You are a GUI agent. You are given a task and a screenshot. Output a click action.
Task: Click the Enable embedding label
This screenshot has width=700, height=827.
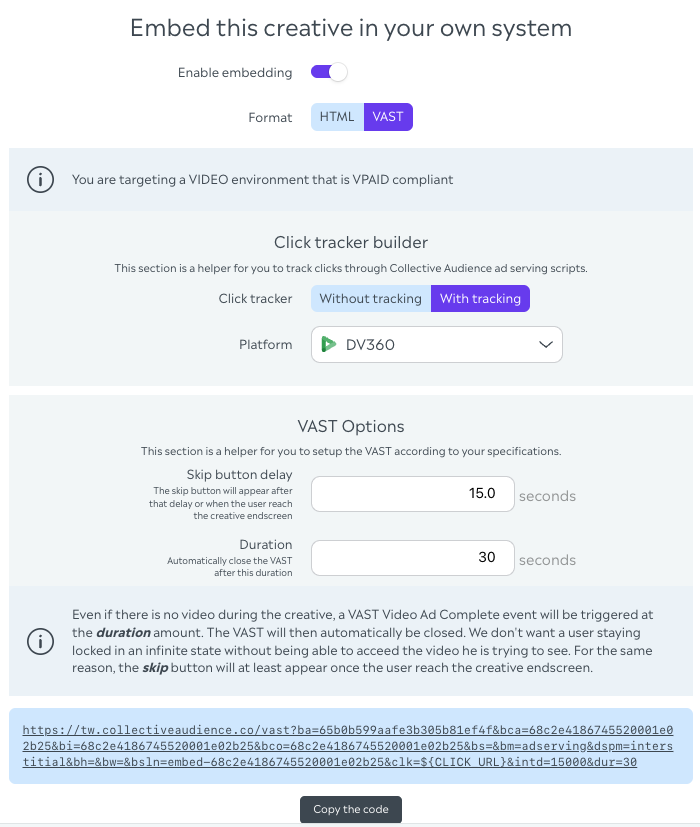click(x=235, y=73)
